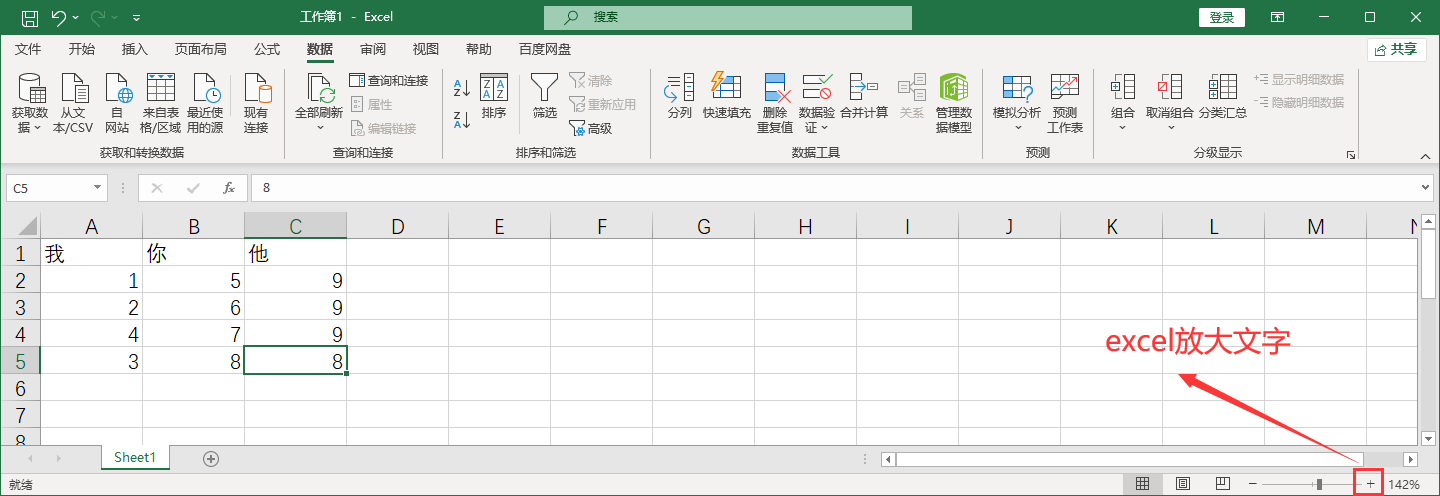The height and width of the screenshot is (496, 1440).
Task: Open the Sort (排序) dialog
Action: (x=494, y=96)
